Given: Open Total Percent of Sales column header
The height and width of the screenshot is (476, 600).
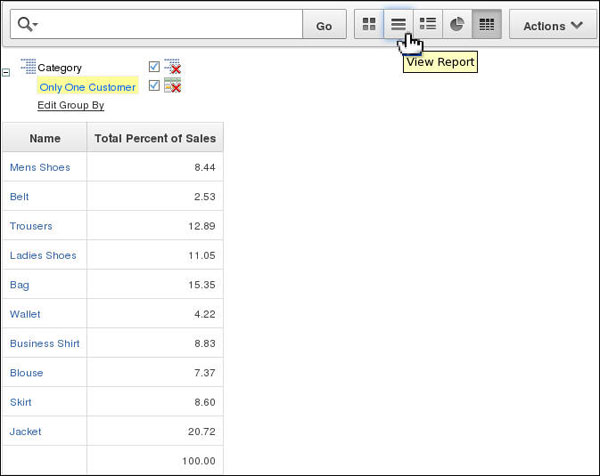Looking at the screenshot, I should 155,138.
